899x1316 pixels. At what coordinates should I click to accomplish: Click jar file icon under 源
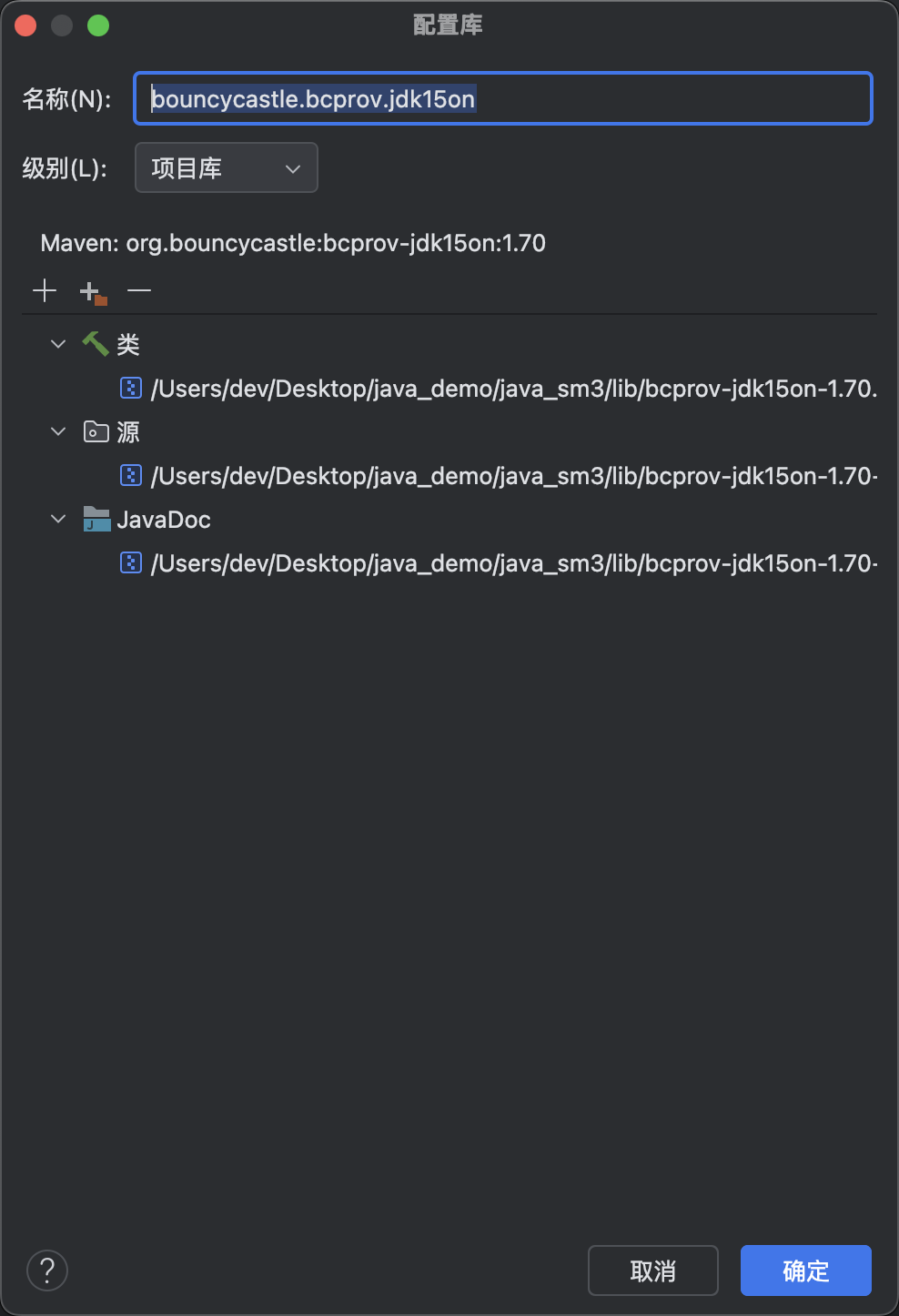131,476
